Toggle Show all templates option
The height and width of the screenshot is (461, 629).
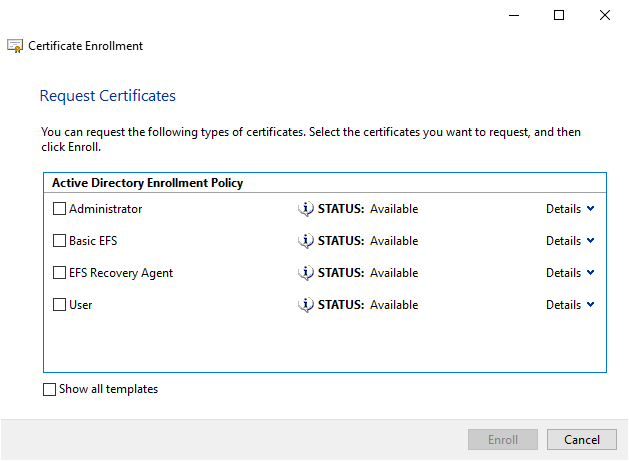(50, 390)
